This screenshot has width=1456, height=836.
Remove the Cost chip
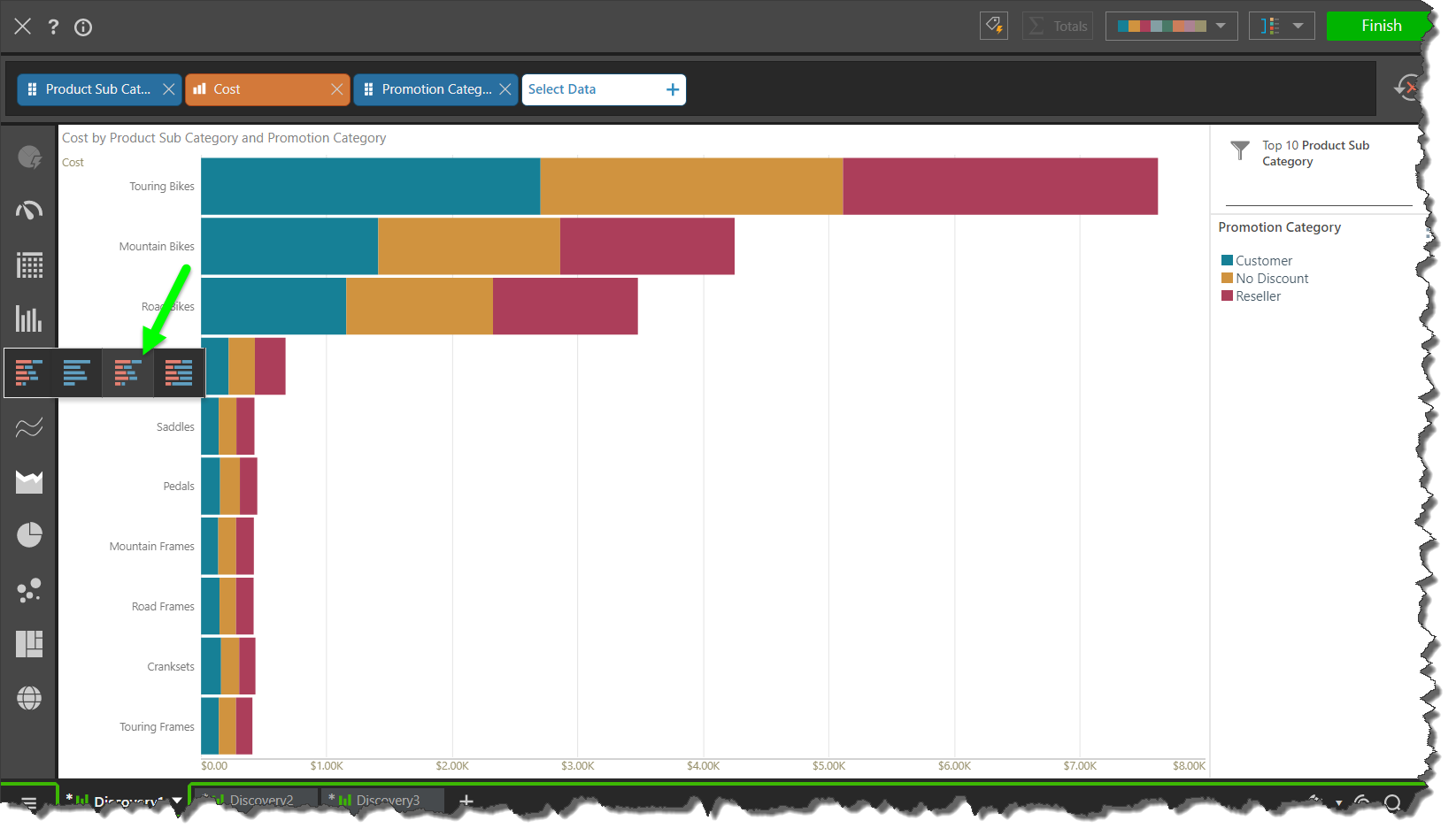(x=336, y=89)
